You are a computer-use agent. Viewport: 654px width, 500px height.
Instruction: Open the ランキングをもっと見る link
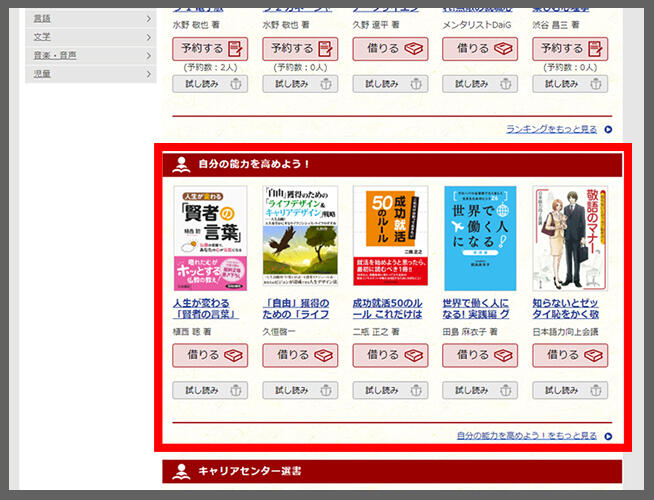(x=551, y=129)
